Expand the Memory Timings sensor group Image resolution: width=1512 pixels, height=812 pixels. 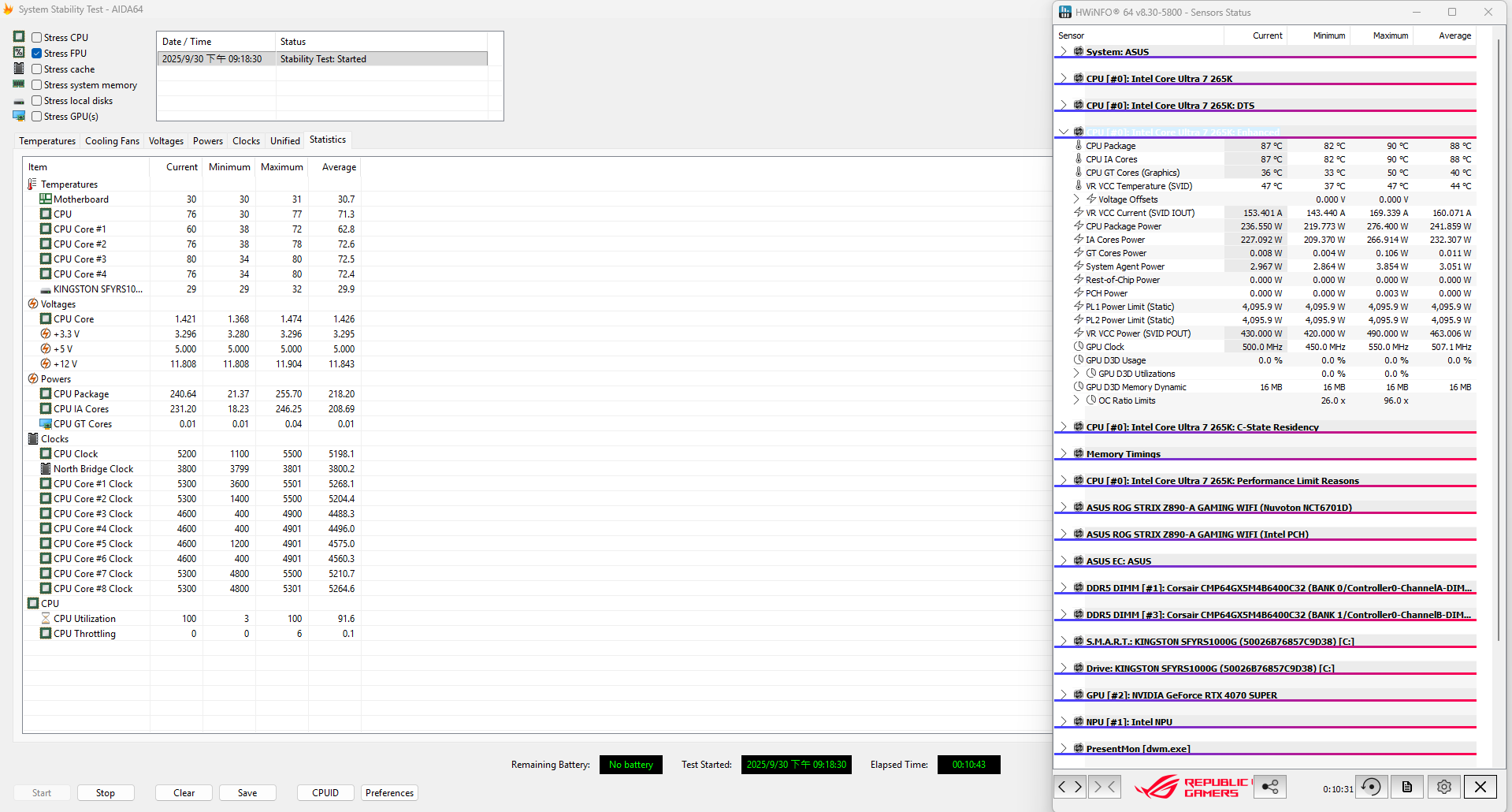pyautogui.click(x=1063, y=453)
